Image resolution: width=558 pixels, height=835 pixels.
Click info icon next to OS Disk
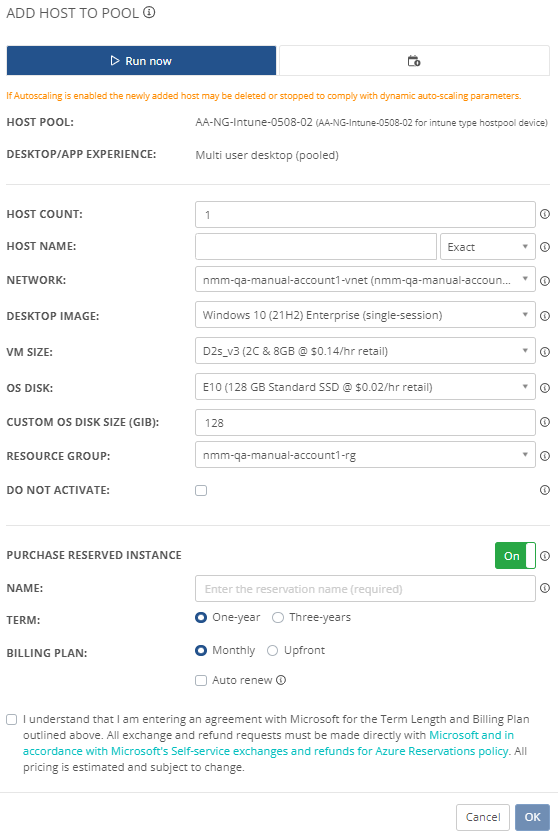coord(545,388)
